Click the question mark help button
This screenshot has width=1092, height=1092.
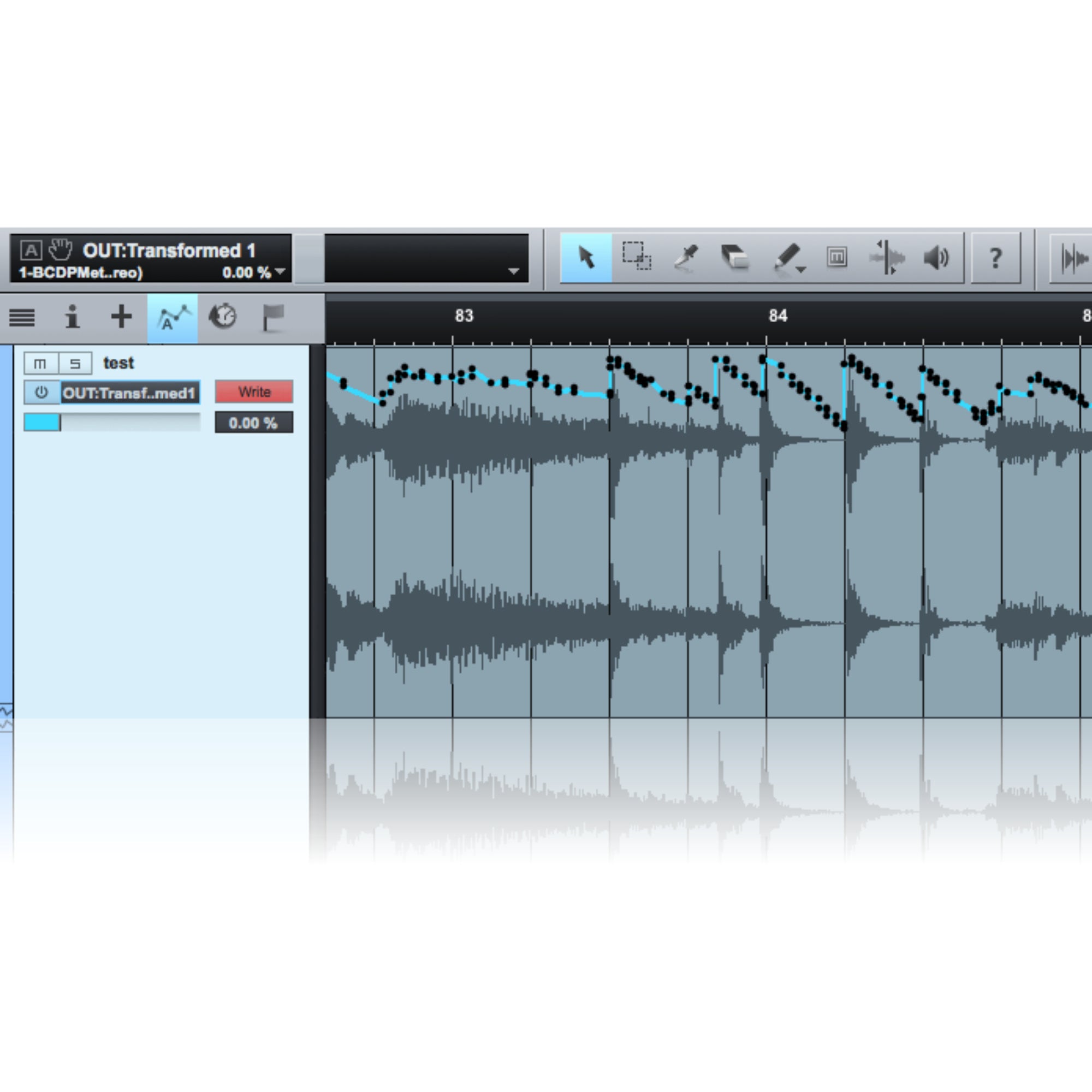(x=996, y=258)
